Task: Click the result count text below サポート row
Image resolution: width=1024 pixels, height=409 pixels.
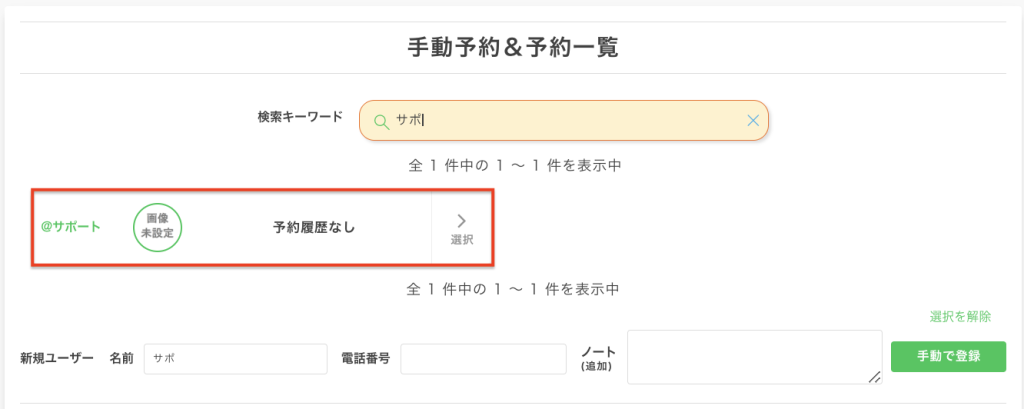Action: tap(513, 290)
